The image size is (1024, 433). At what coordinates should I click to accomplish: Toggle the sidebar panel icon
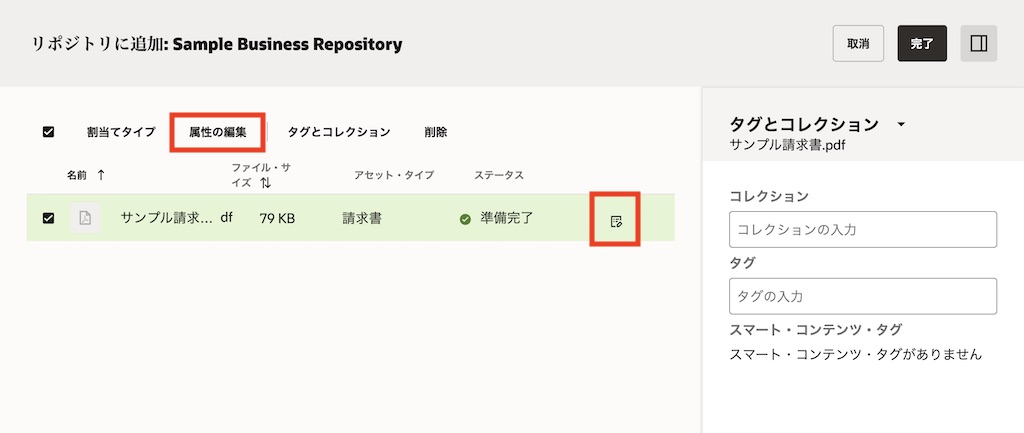[978, 44]
